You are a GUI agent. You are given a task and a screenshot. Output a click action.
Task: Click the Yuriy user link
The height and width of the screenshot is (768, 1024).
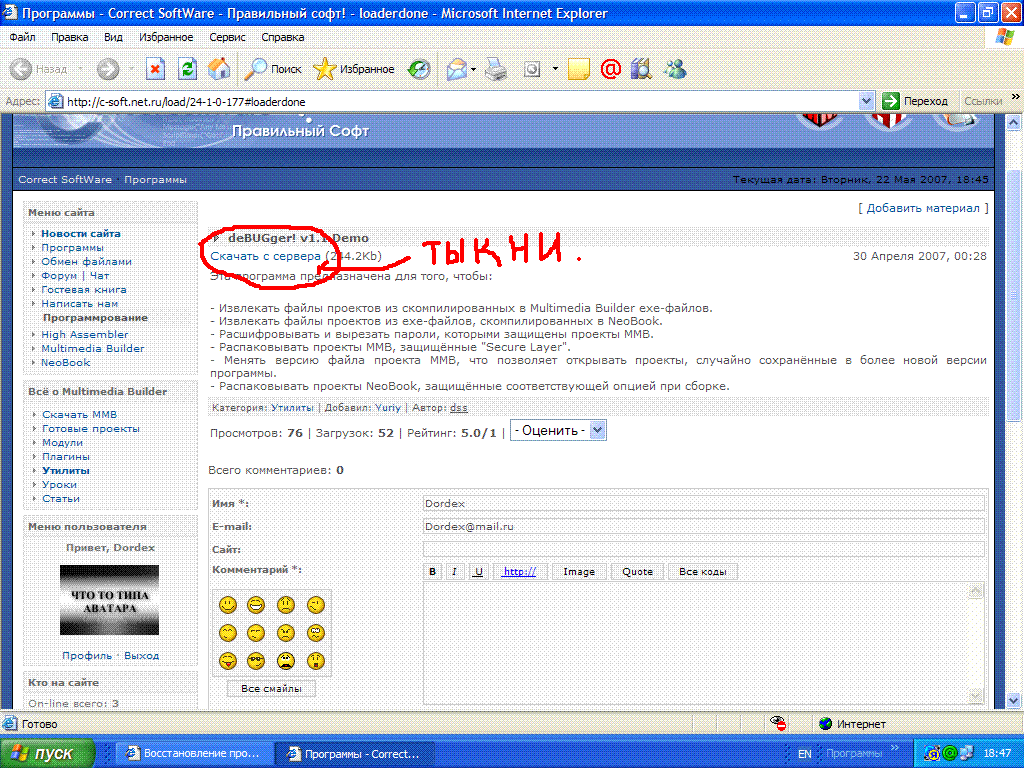388,408
